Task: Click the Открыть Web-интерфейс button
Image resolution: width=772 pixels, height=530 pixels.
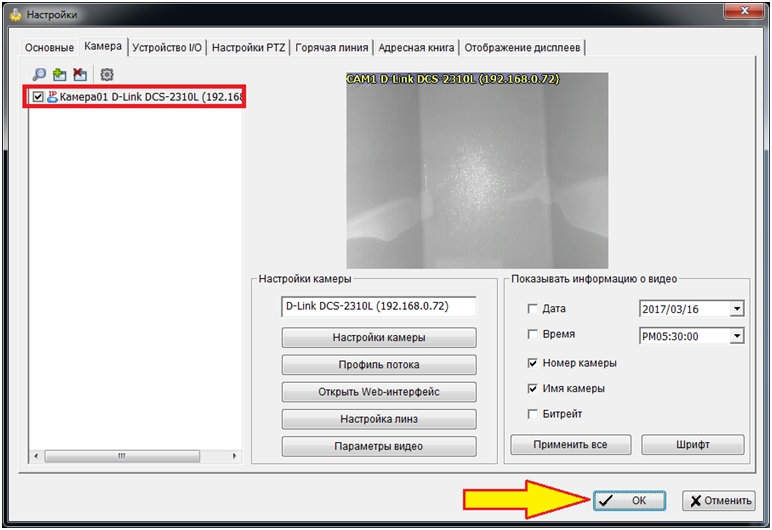Action: point(379,392)
